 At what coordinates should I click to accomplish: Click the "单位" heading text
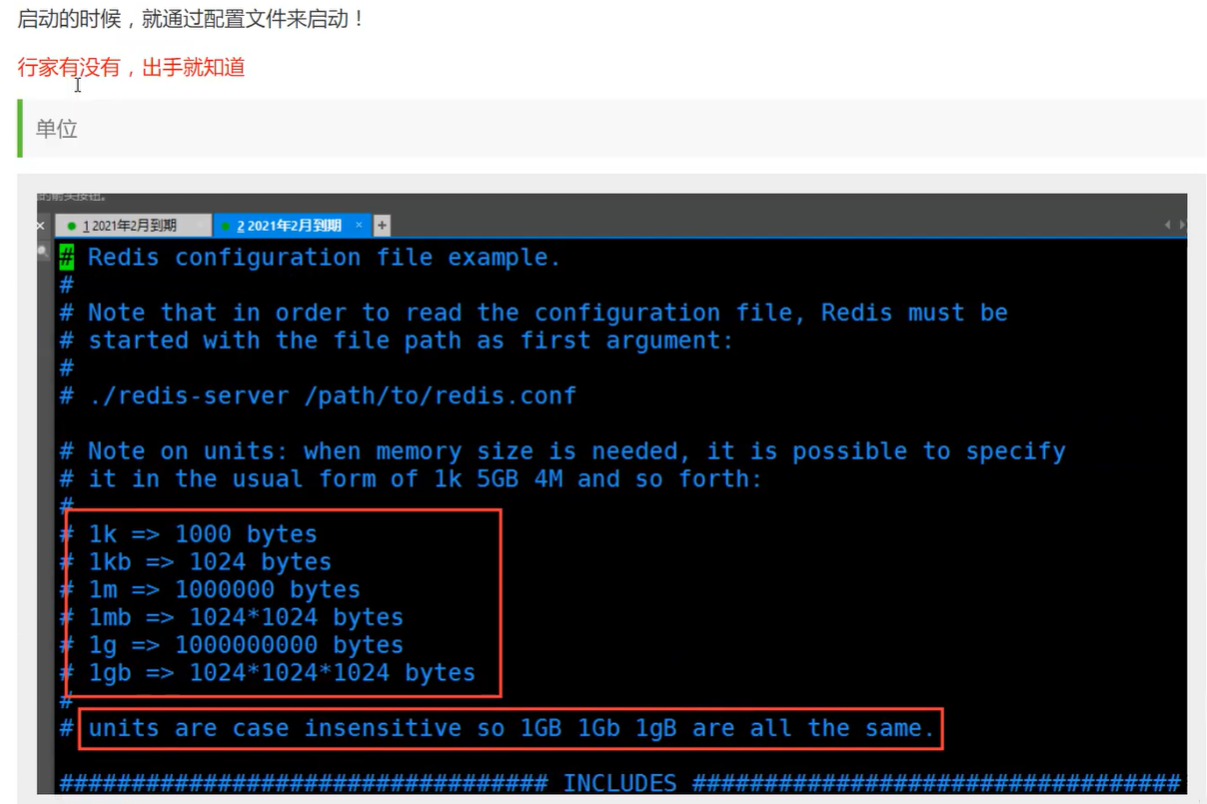57,129
